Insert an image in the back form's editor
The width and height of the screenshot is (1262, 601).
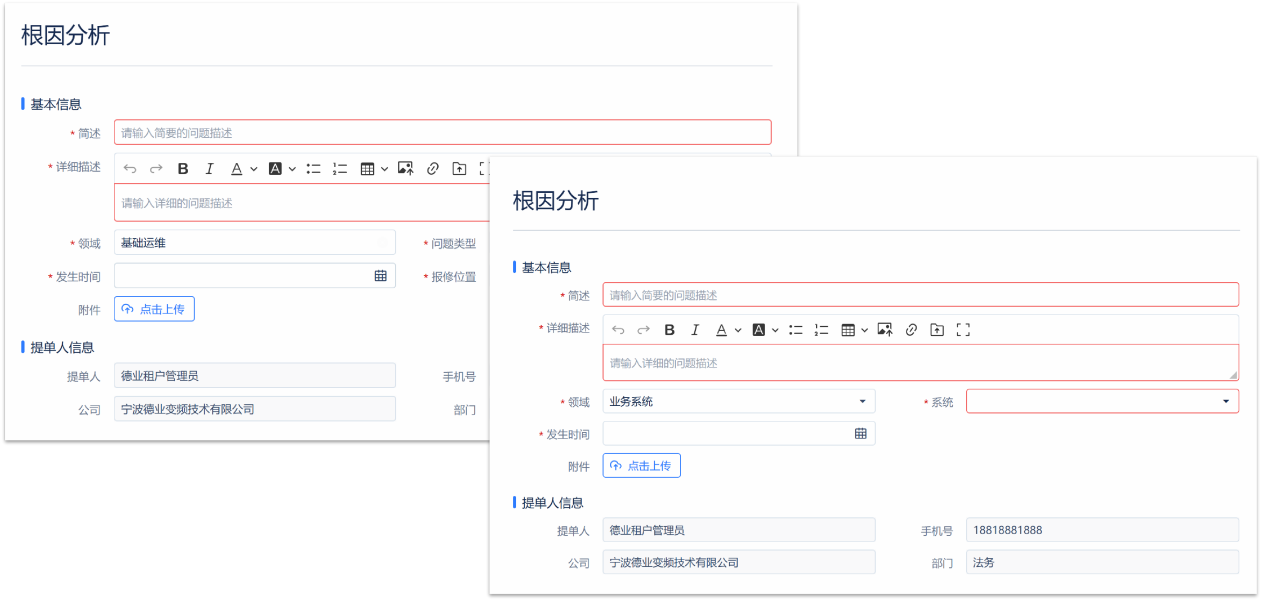pyautogui.click(x=405, y=169)
